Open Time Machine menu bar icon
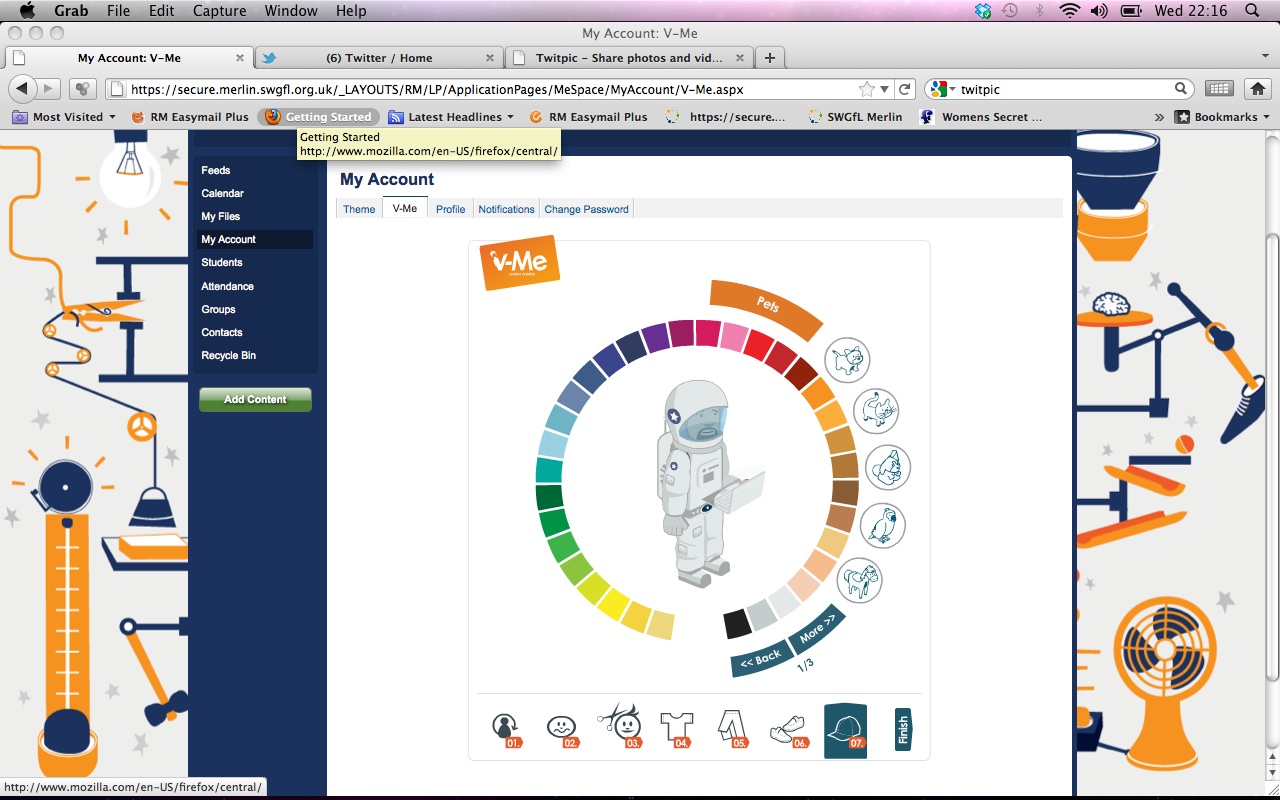This screenshot has height=800, width=1280. [x=1010, y=11]
